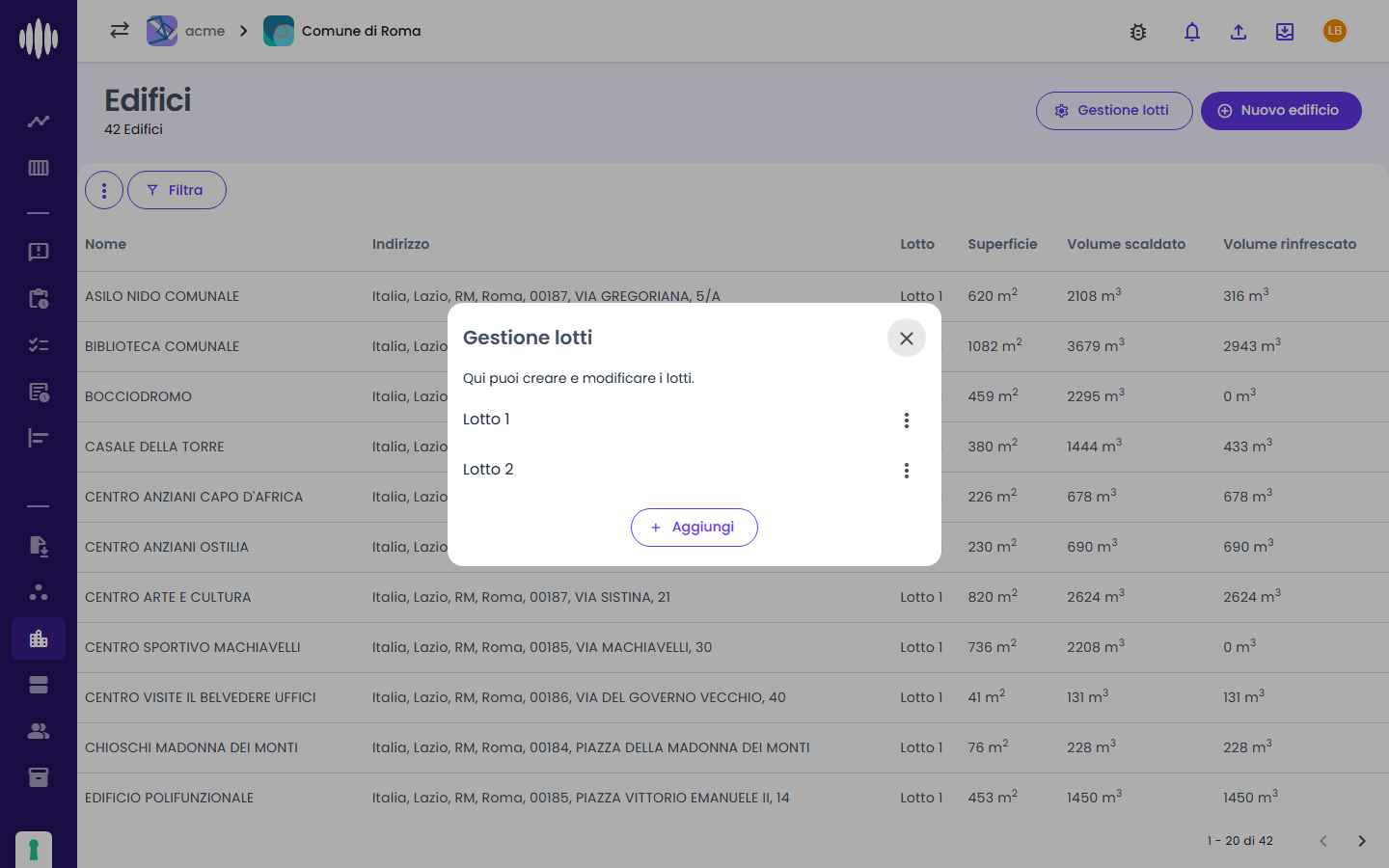
Task: Click the upload icon in top bar
Action: (1239, 32)
